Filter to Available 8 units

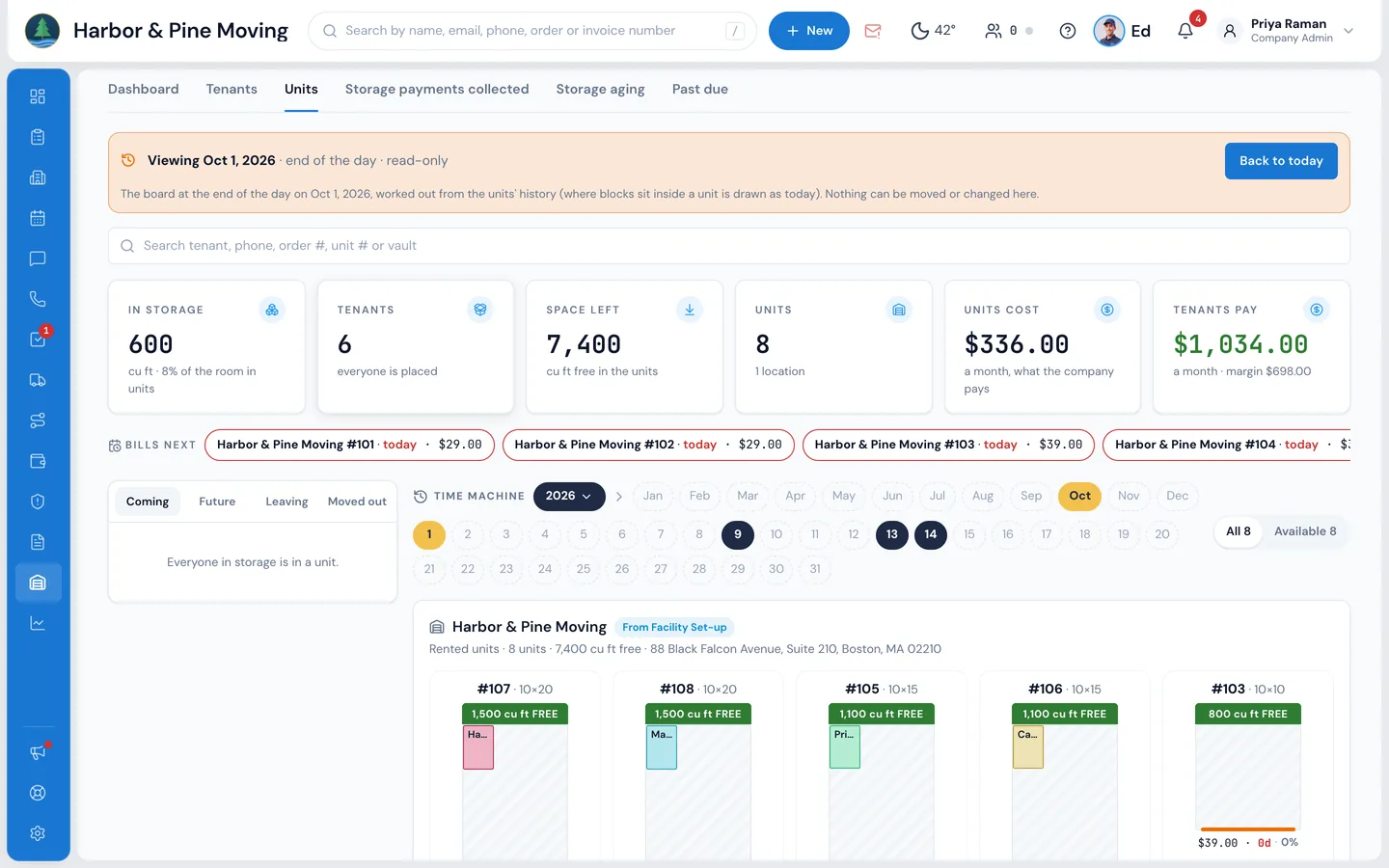pos(1305,531)
